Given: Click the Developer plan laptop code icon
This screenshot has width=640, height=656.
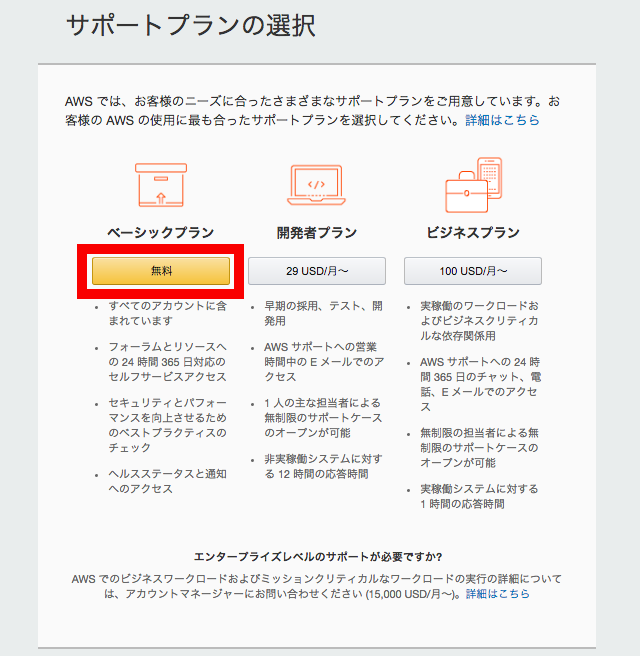Looking at the screenshot, I should tap(316, 185).
